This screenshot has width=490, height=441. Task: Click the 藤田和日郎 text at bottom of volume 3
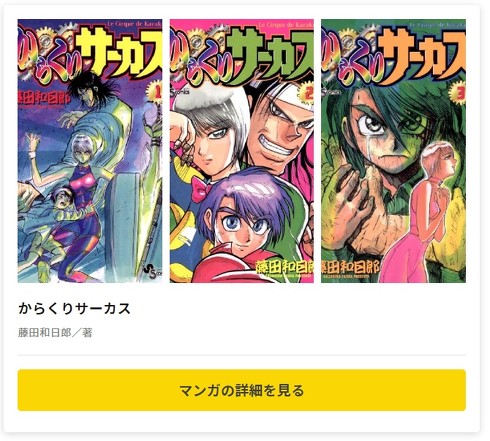[x=350, y=267]
